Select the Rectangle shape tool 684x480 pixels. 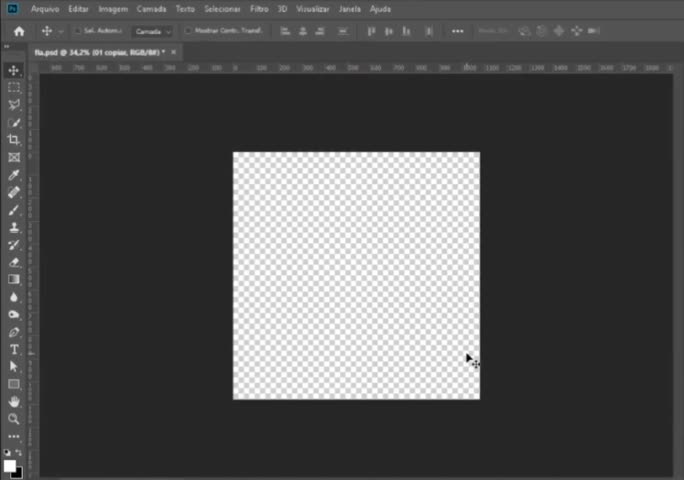tap(14, 384)
